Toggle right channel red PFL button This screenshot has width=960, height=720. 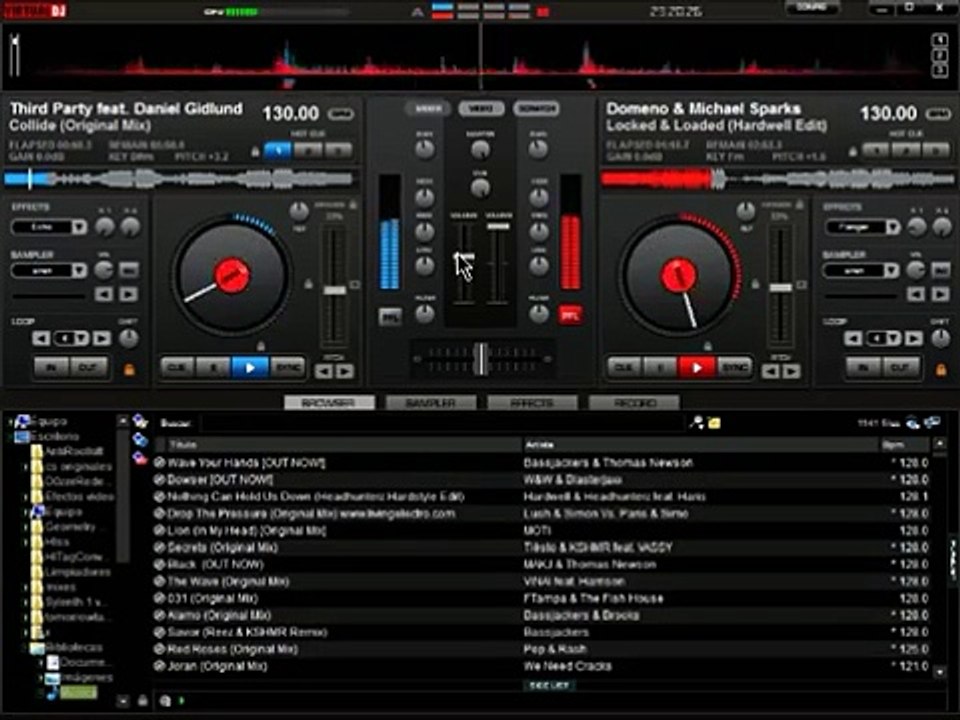570,315
